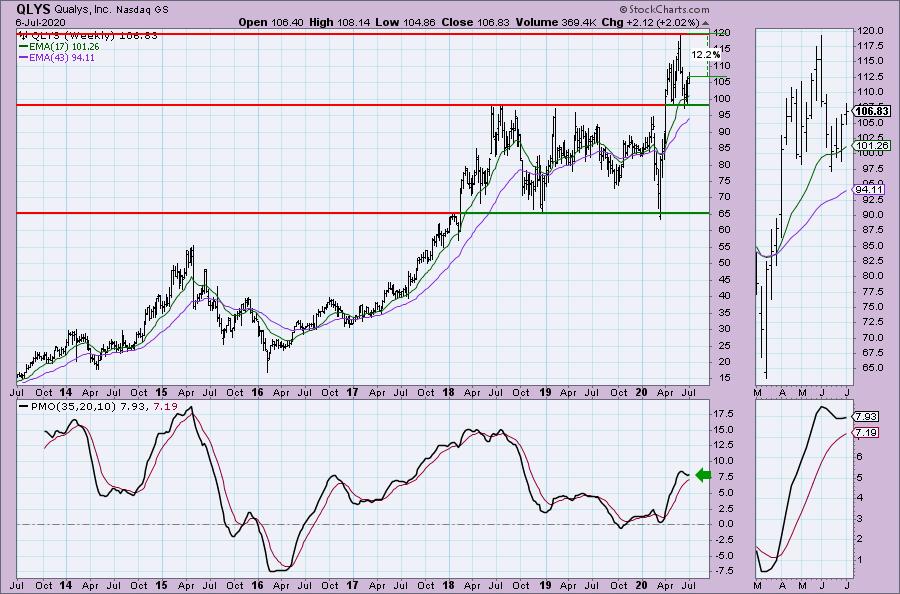Click year 14 on the price chart time axis

click(65, 393)
